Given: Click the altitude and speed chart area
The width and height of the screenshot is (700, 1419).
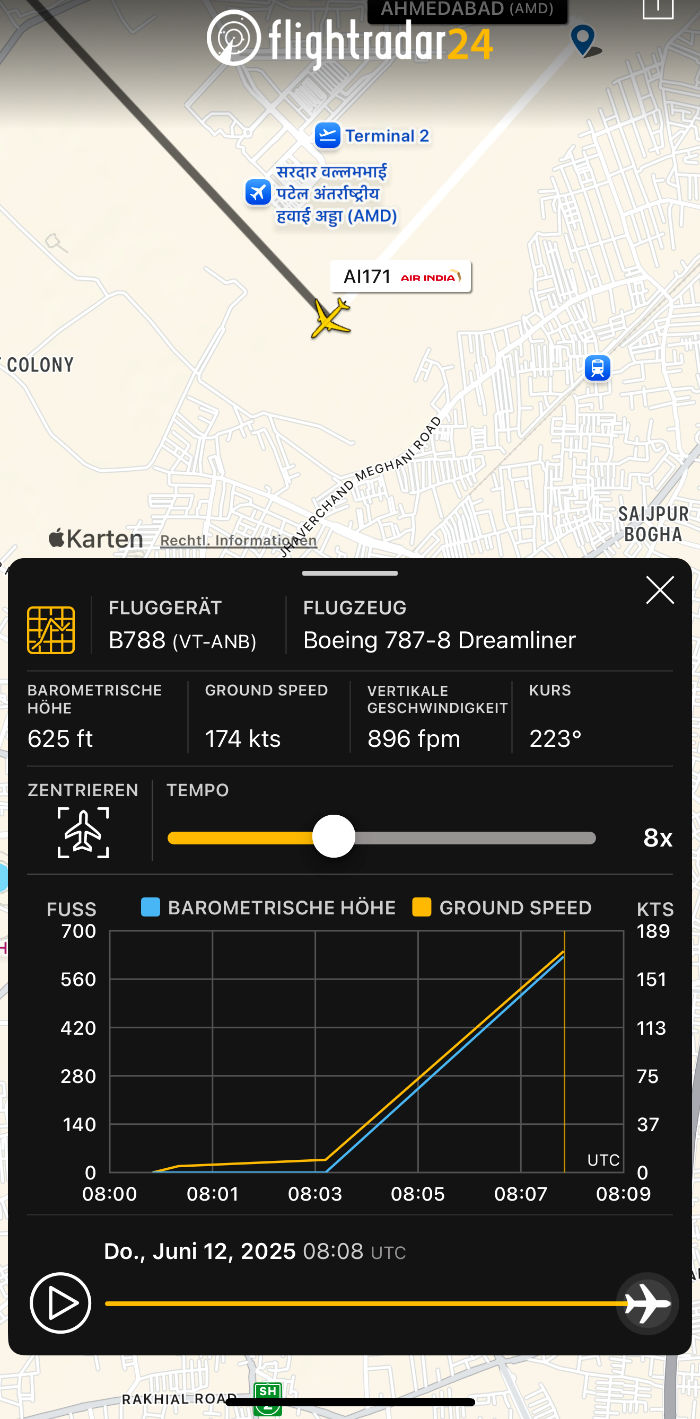Looking at the screenshot, I should (366, 1051).
